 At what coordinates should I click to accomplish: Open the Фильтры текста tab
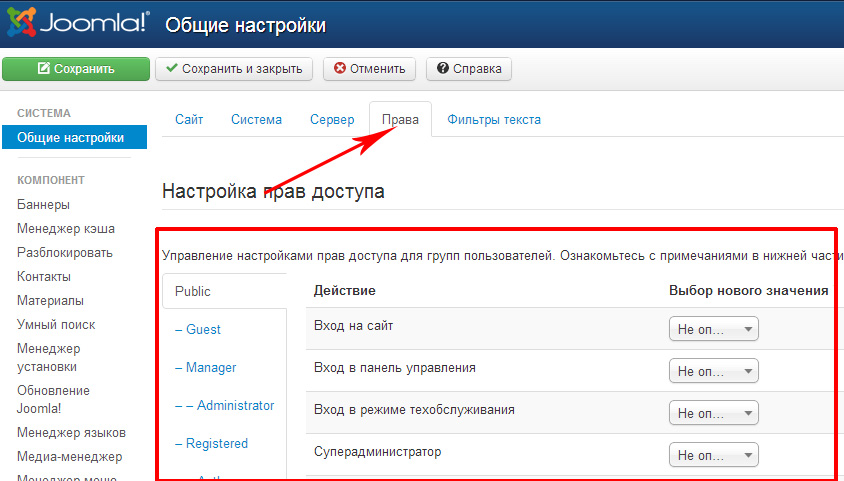(494, 119)
